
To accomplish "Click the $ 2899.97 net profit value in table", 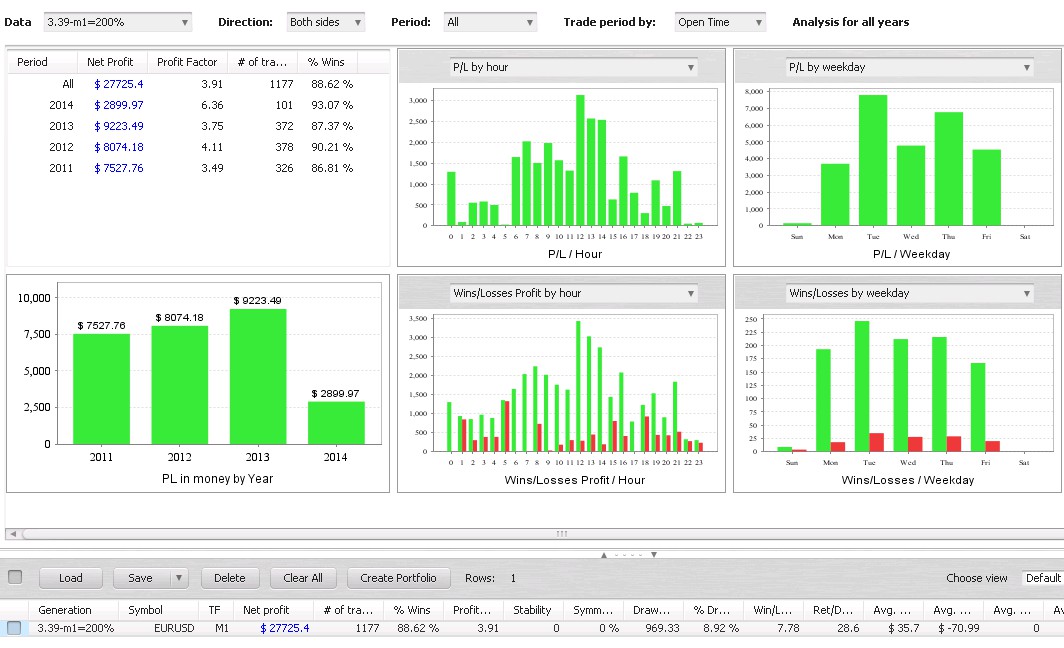I will click(119, 105).
